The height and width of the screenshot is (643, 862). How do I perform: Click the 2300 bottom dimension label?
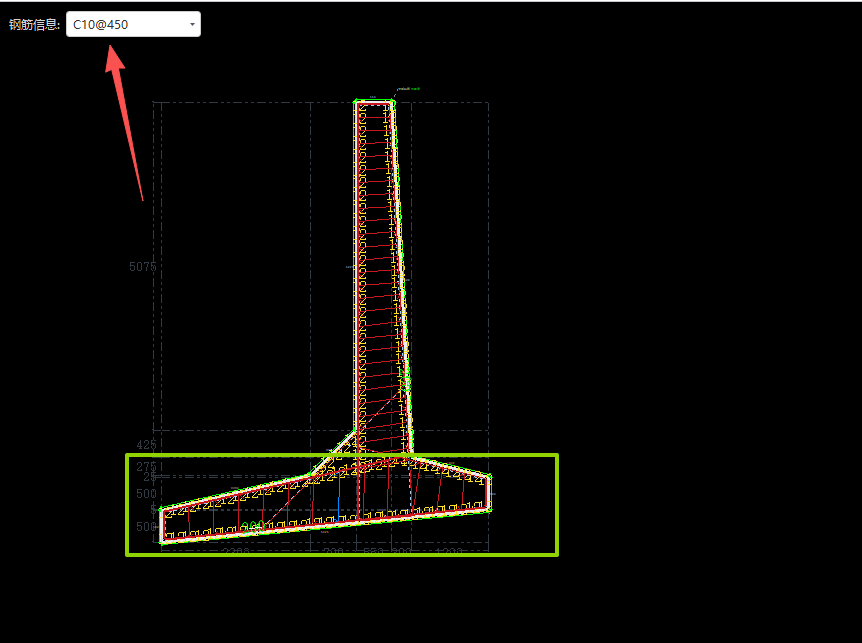pos(236,551)
